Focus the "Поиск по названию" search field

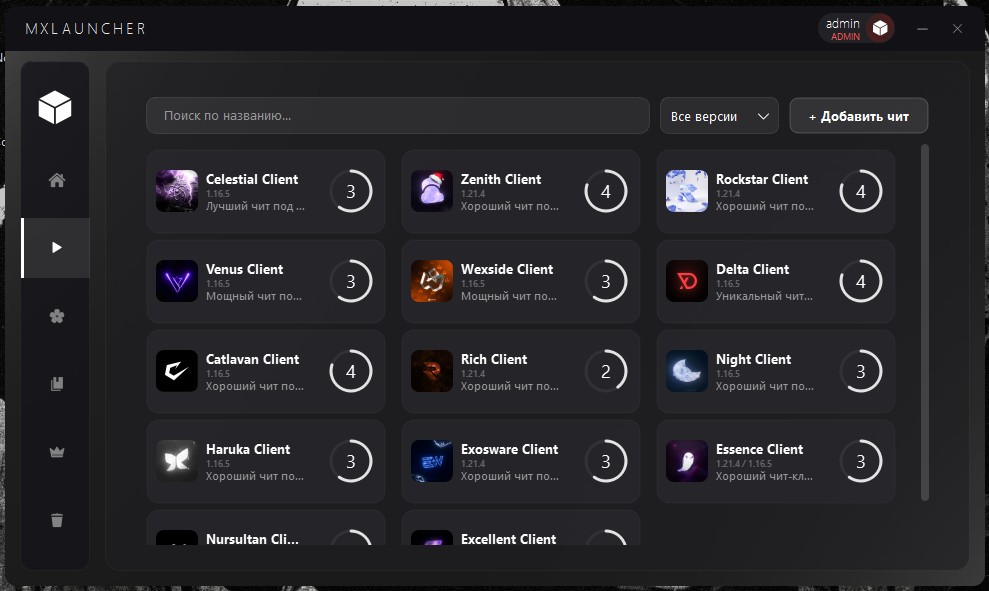(397, 116)
